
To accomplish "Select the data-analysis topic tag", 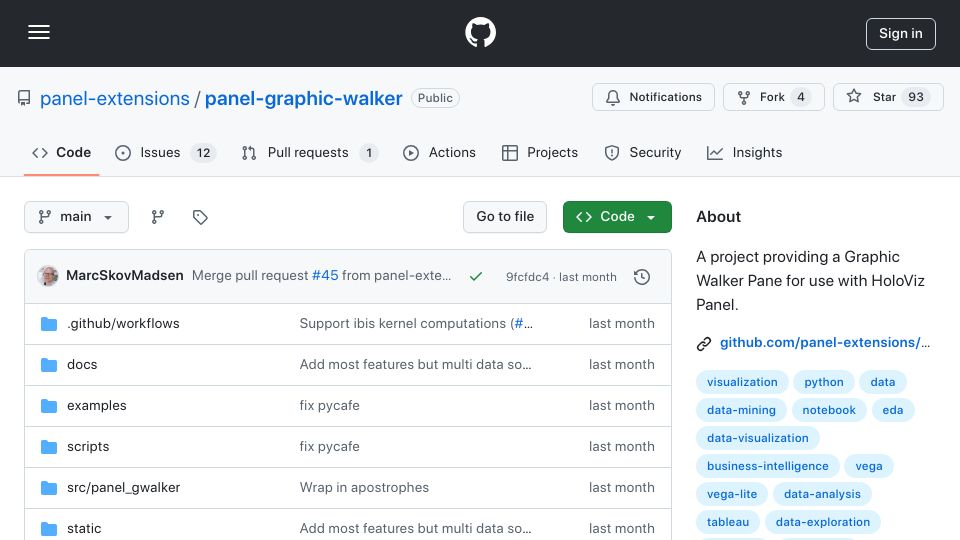I will pyautogui.click(x=822, y=494).
